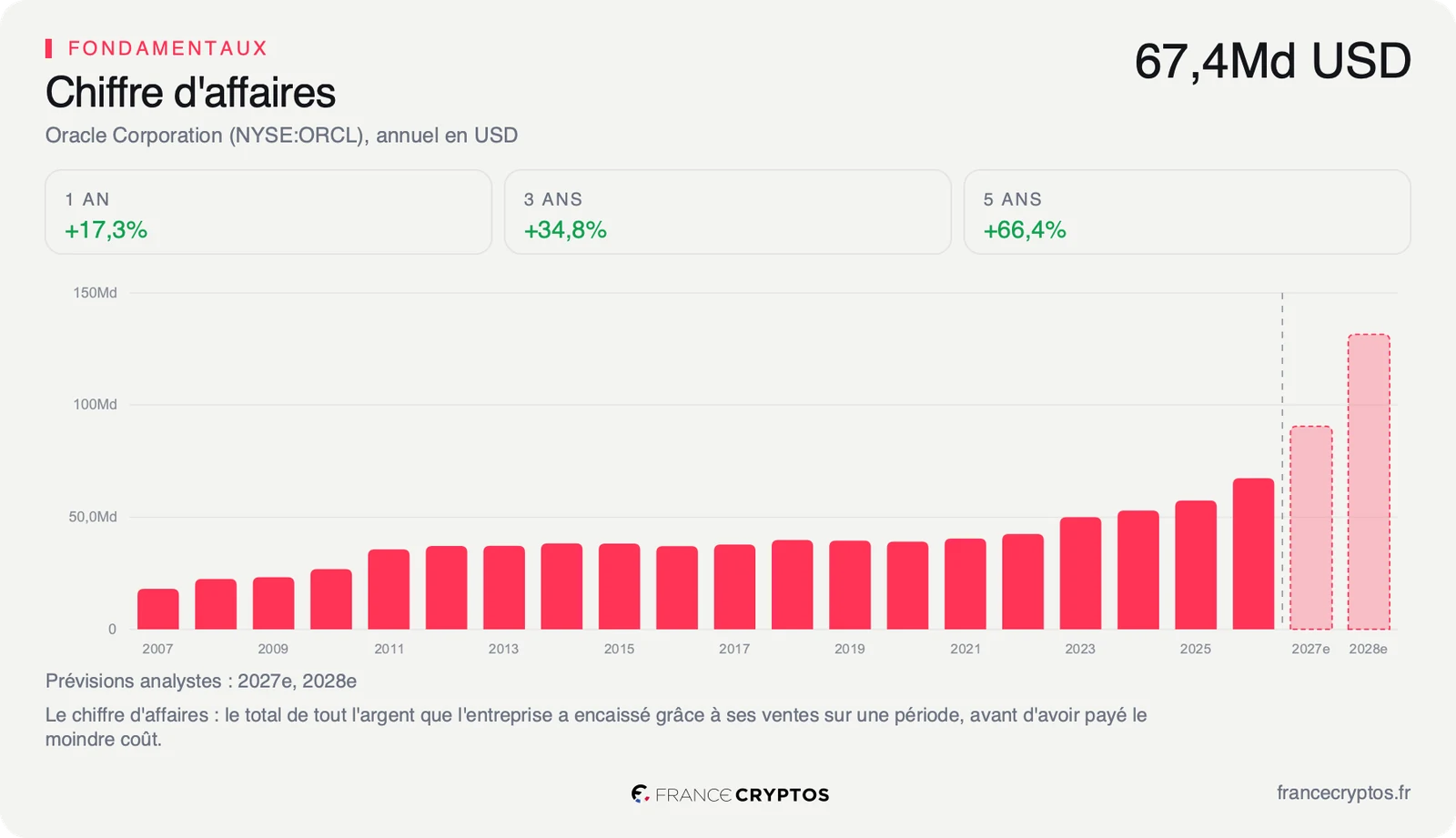The width and height of the screenshot is (1456, 838).
Task: Click the 2015 axis label
Action: (619, 649)
